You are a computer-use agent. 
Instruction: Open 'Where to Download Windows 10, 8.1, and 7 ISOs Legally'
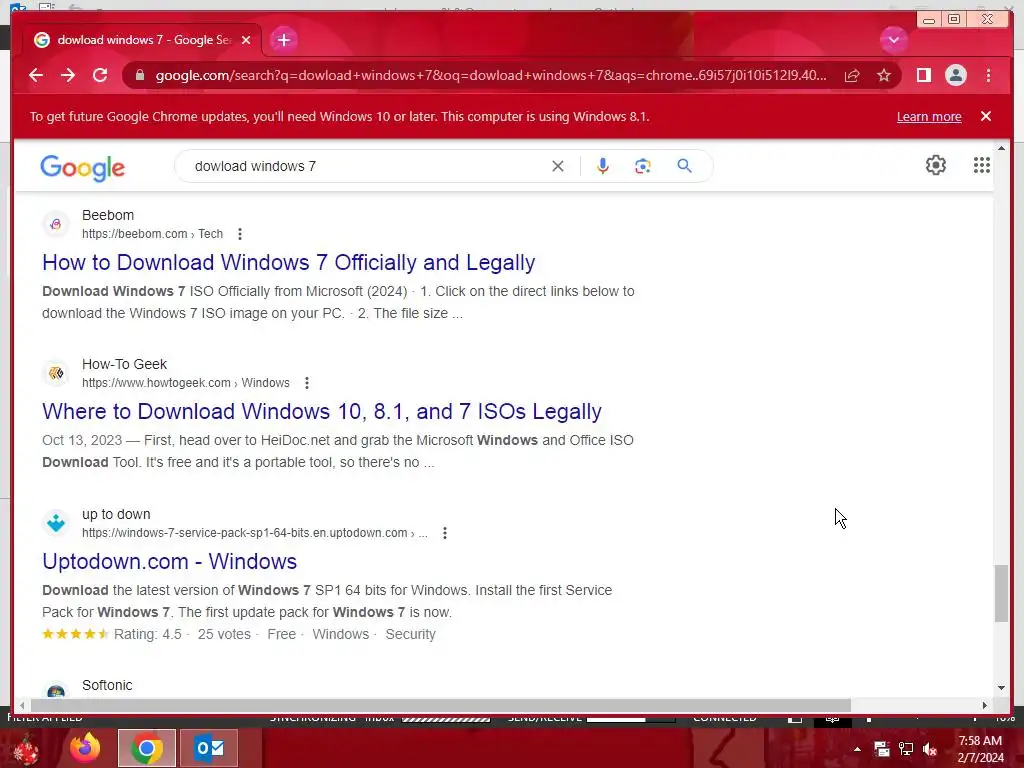322,411
